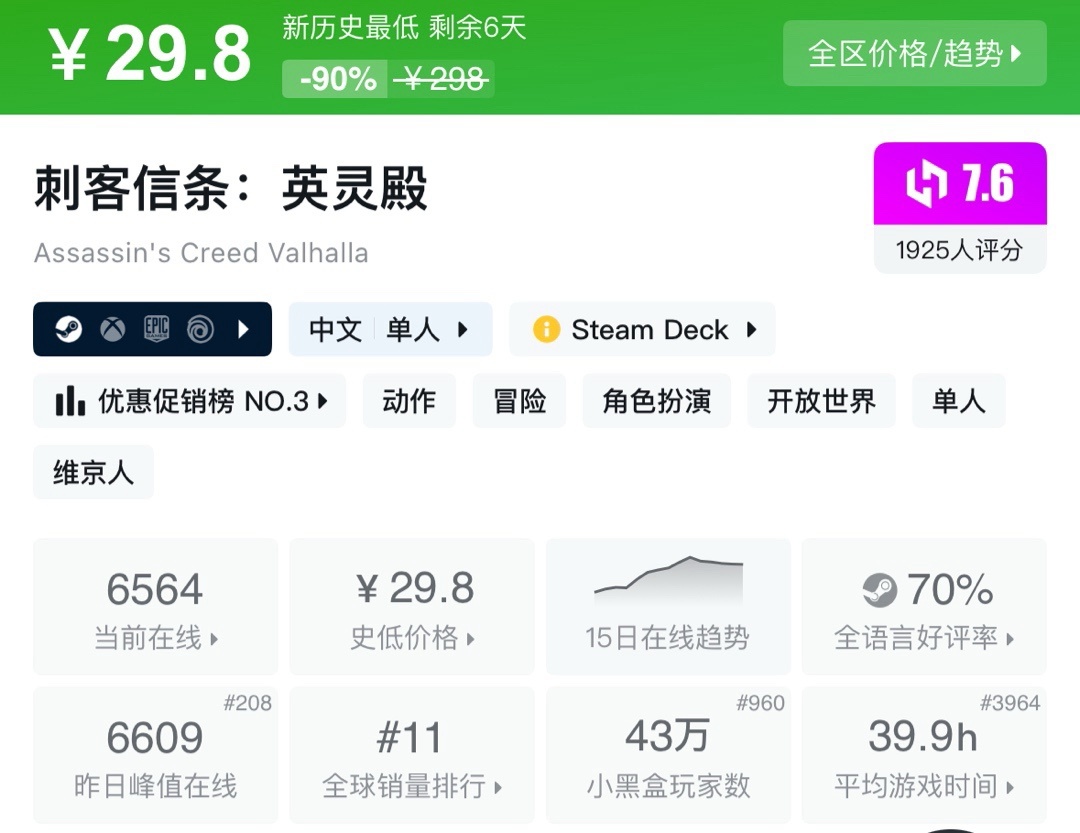Screen dimensions: 1080x833
Task: Select the 角色扮演 genre tag
Action: [656, 401]
